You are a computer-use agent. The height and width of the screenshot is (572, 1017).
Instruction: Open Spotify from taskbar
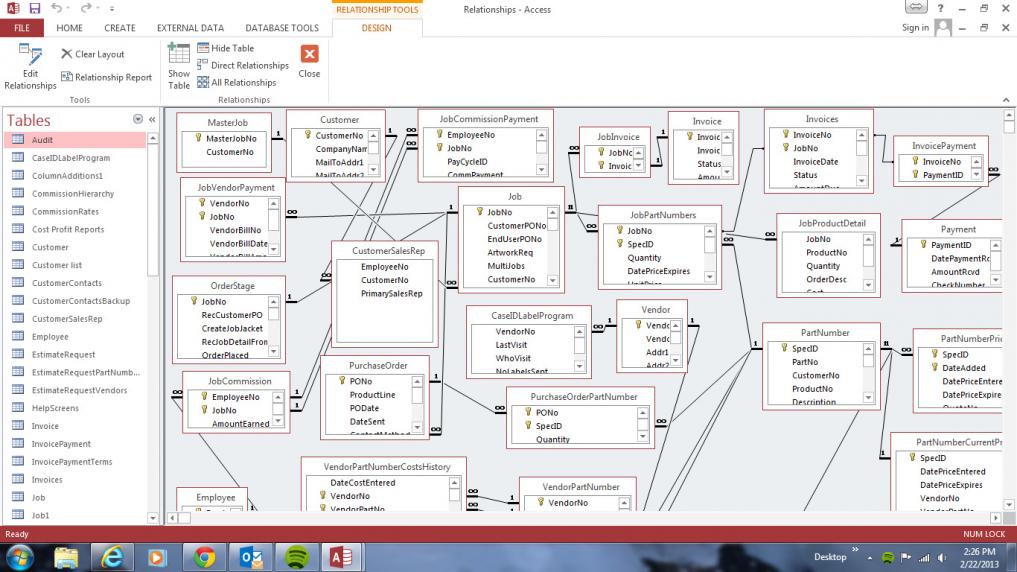296,558
